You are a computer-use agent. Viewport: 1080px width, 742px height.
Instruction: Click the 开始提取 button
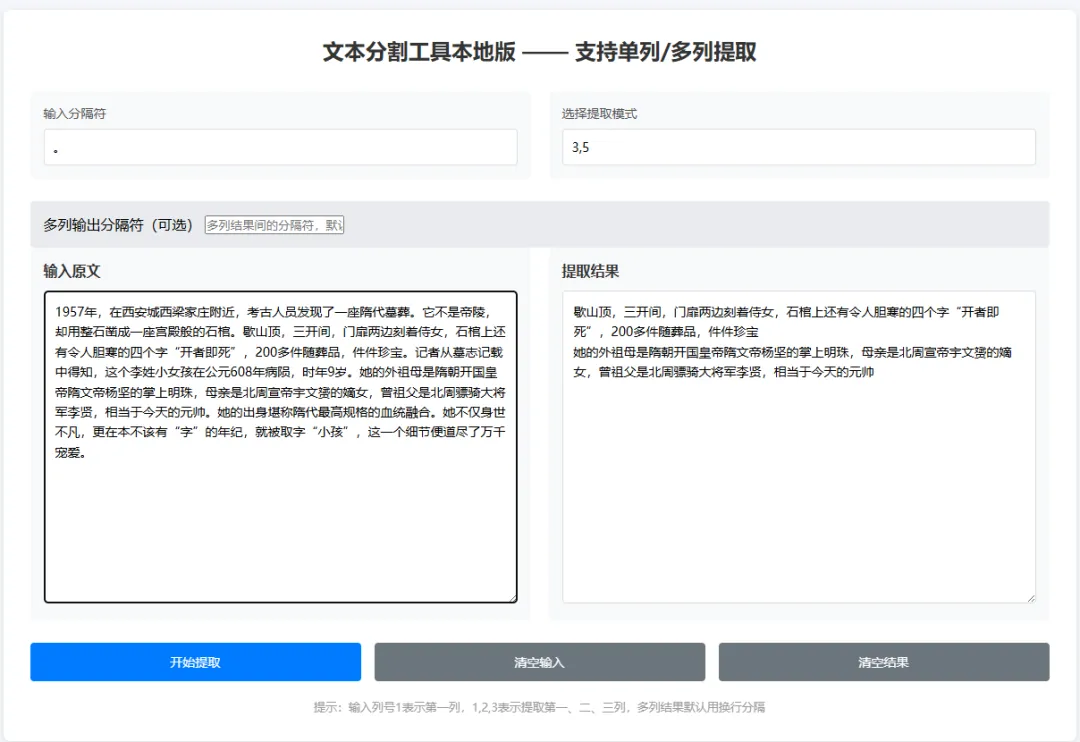click(x=195, y=661)
